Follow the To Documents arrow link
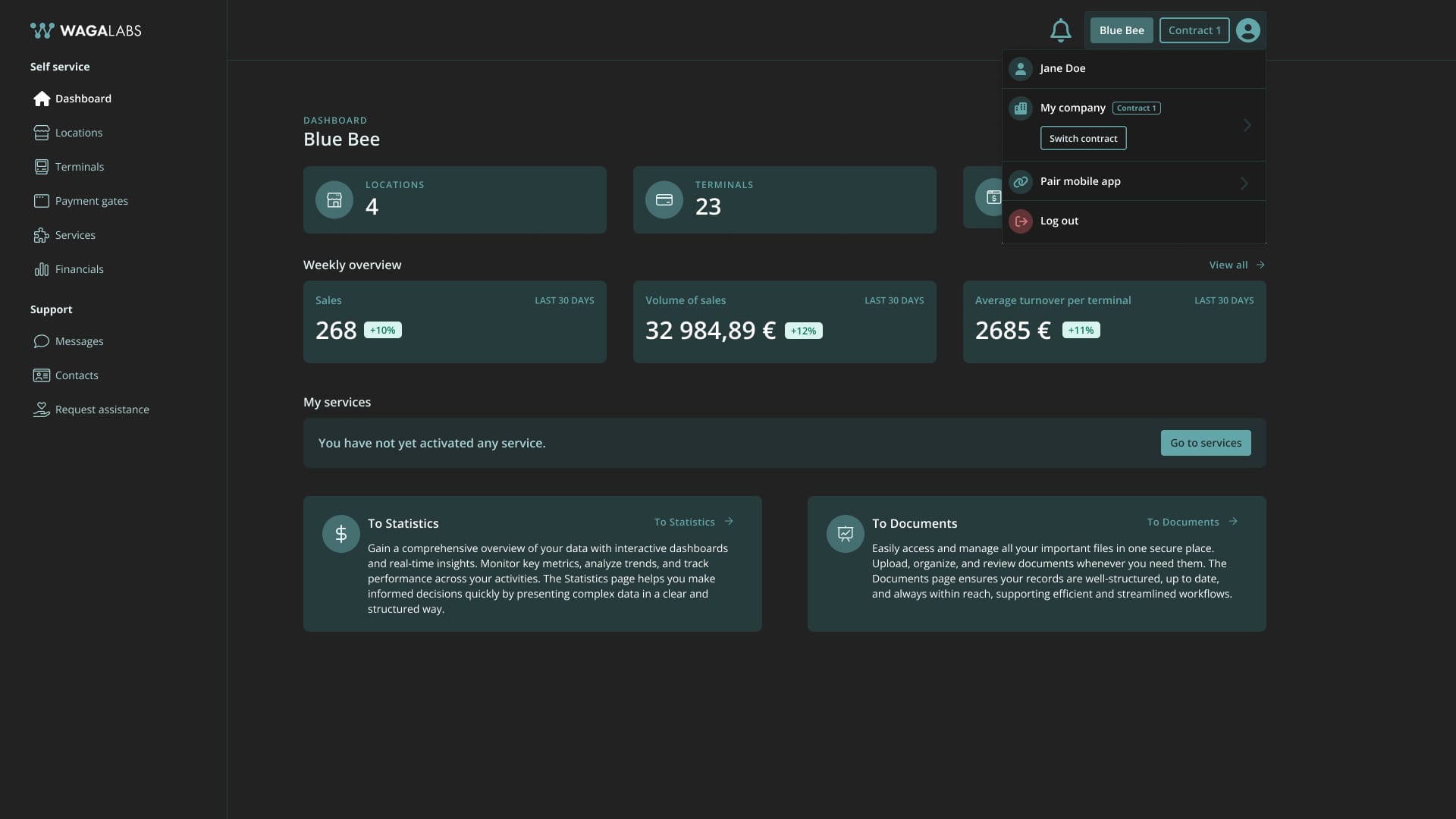This screenshot has height=819, width=1456. [1191, 522]
